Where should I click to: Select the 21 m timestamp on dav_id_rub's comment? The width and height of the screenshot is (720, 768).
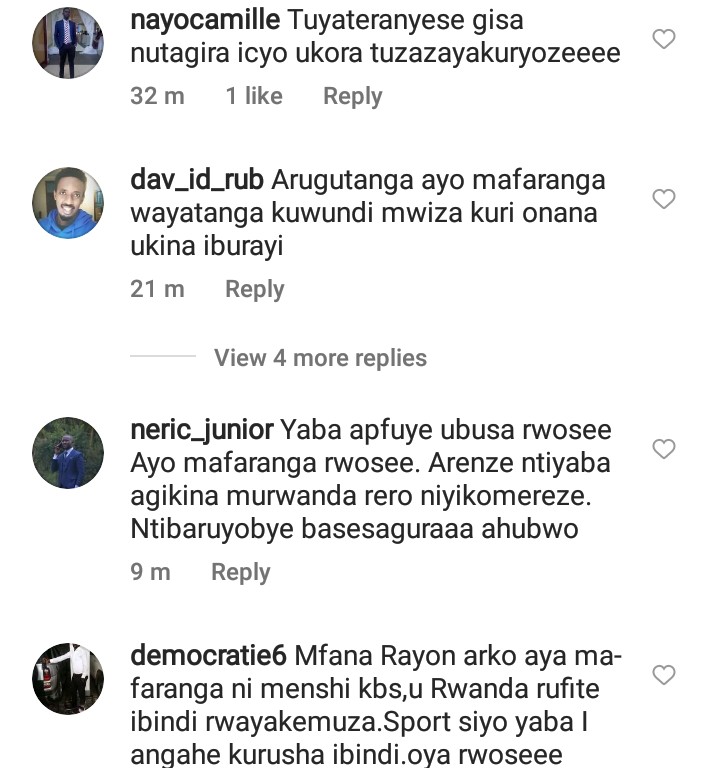157,289
